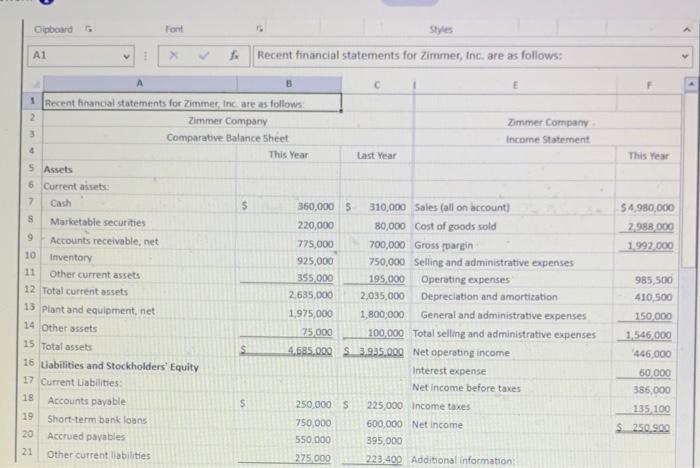This screenshot has height=468, width=700.
Task: Select gross margin value 1,992,000
Action: coord(650,246)
